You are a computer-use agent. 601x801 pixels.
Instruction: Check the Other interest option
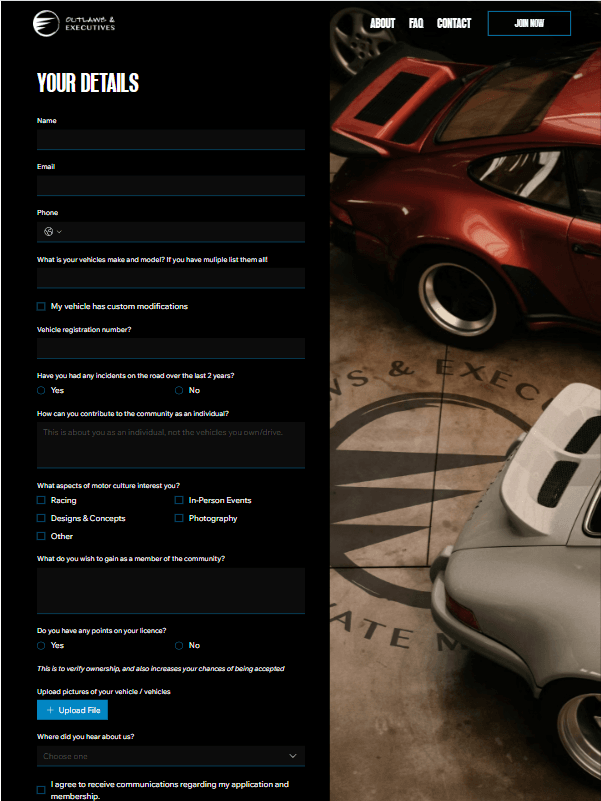coord(41,536)
